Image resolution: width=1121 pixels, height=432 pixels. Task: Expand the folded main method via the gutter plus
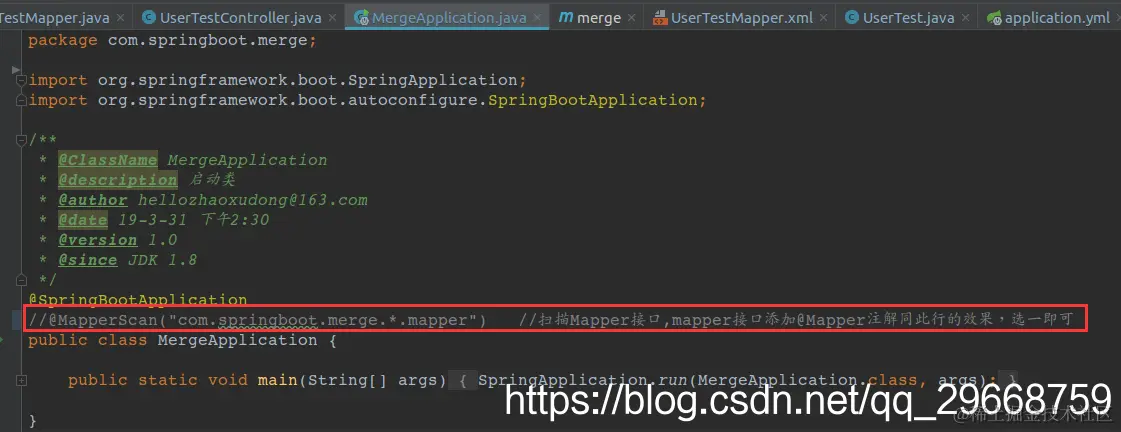tap(21, 381)
